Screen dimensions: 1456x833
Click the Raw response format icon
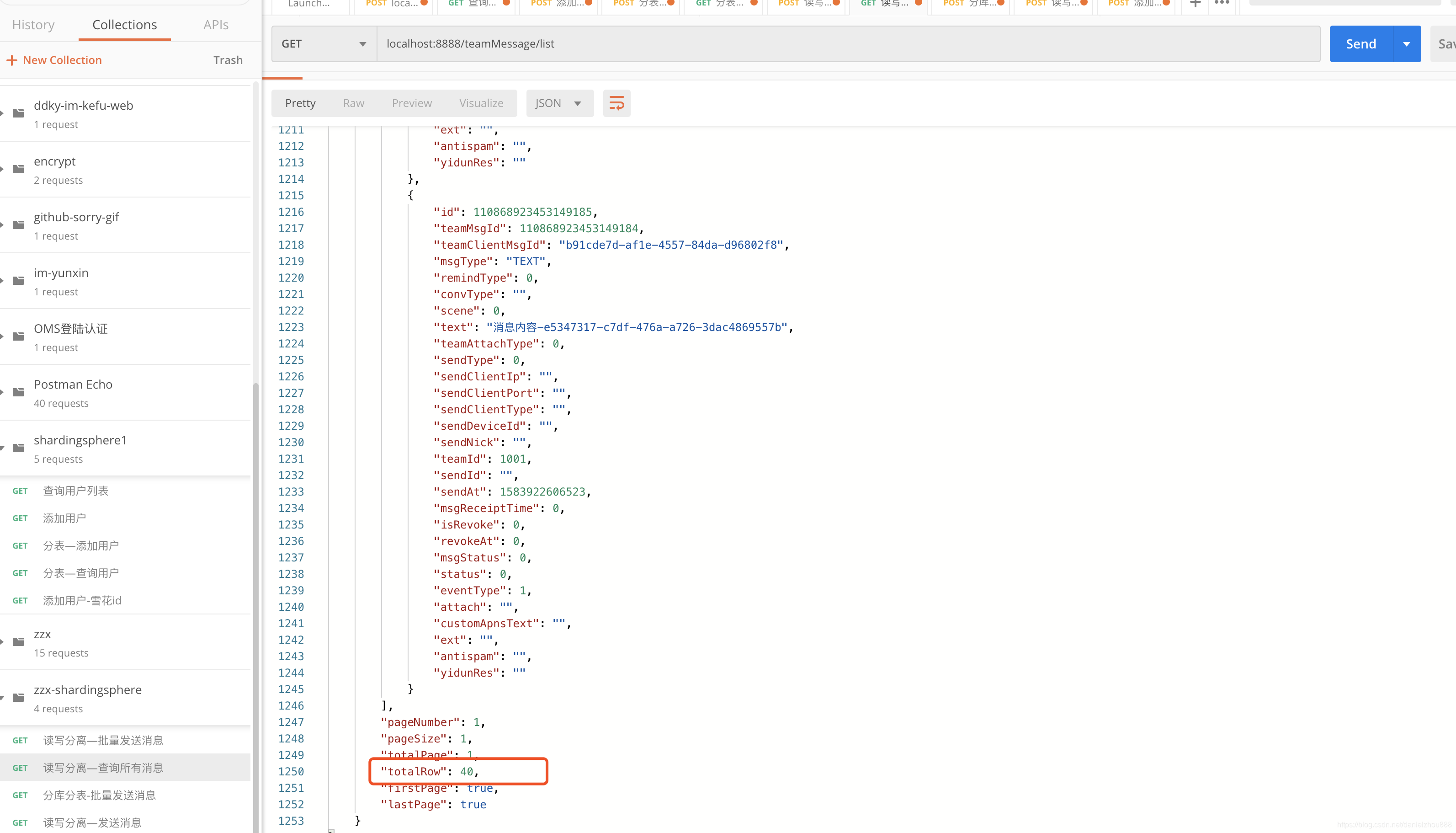(x=354, y=103)
